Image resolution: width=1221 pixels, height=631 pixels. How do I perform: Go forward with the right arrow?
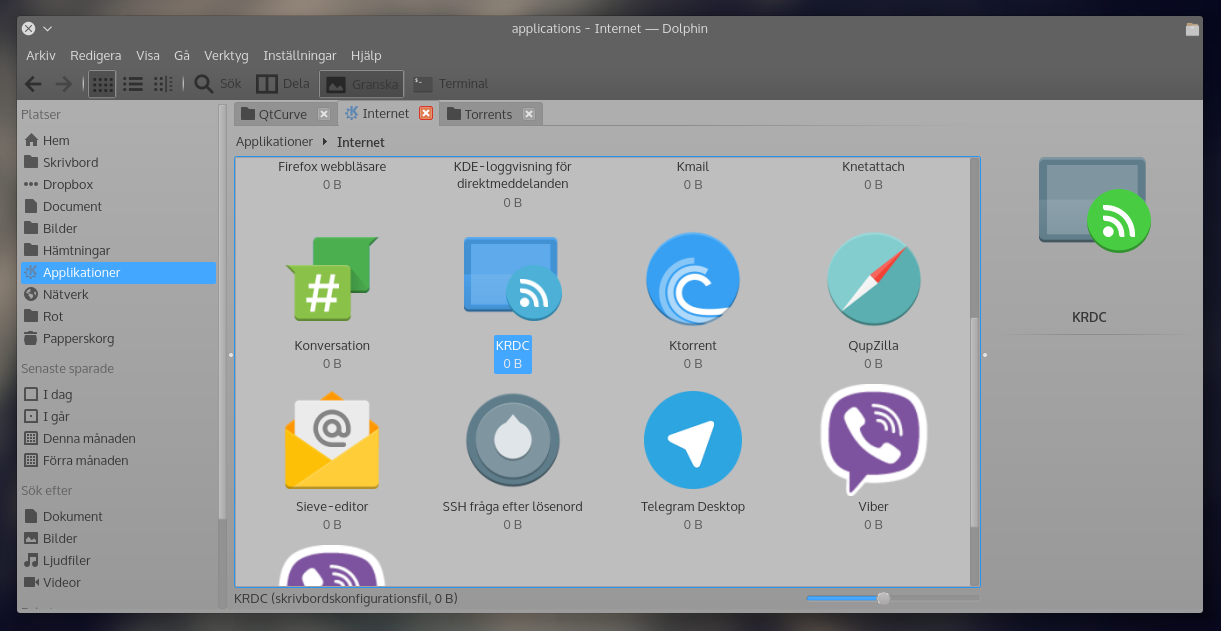tap(63, 84)
